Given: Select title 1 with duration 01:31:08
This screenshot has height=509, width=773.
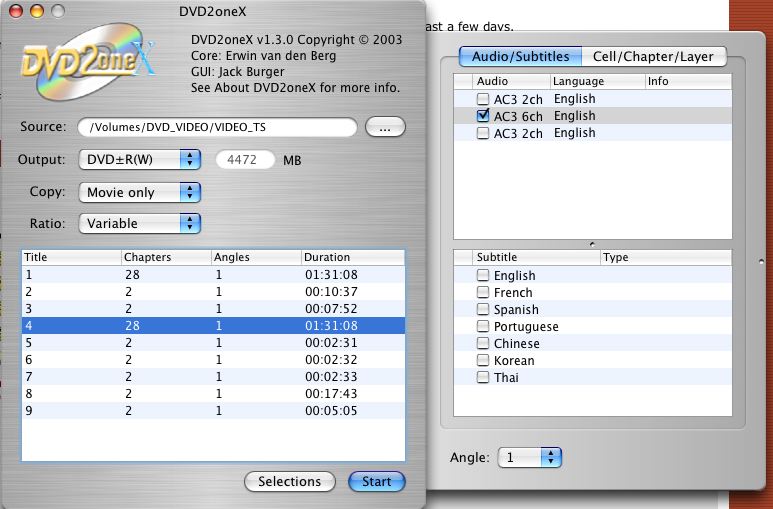Looking at the screenshot, I should tap(213, 274).
